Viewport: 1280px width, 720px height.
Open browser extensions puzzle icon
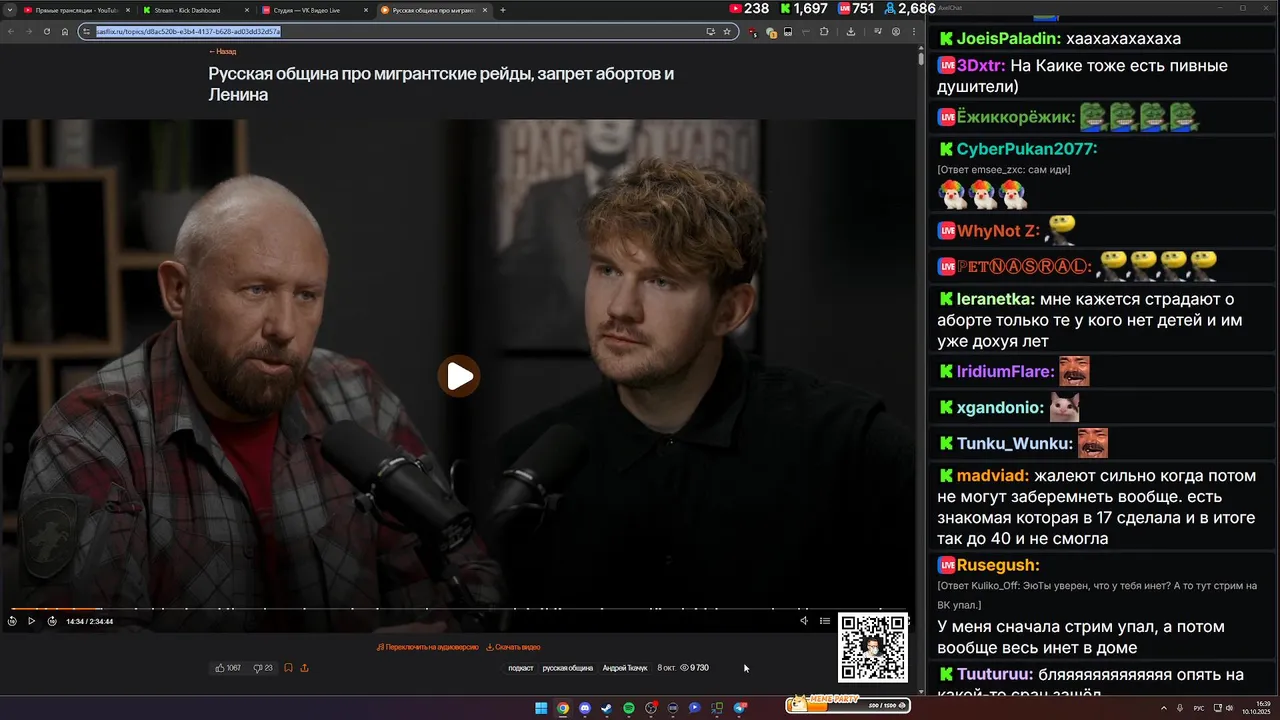click(824, 31)
